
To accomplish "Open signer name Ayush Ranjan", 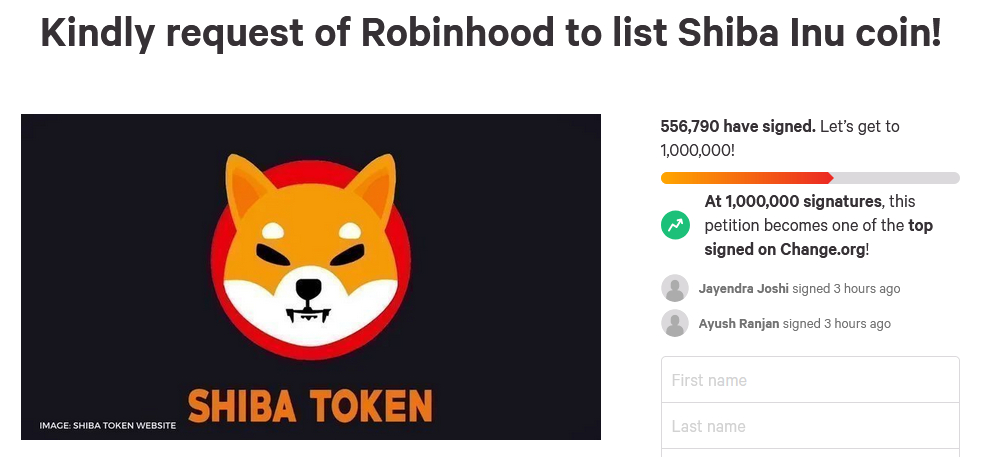I will 739,324.
